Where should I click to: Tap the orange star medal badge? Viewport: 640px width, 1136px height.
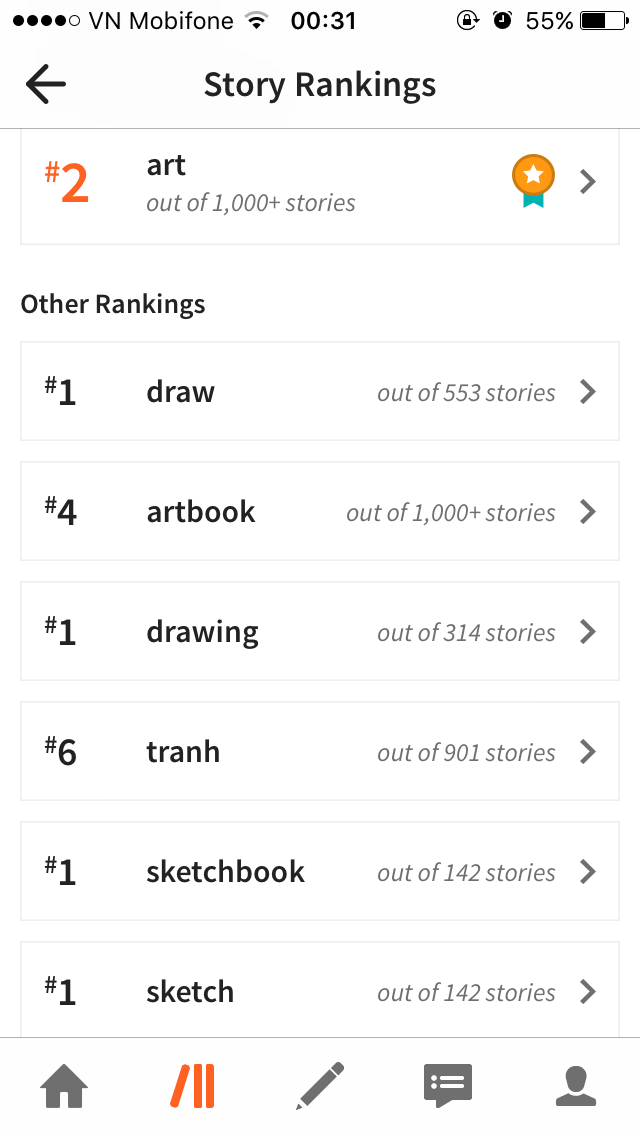click(x=533, y=180)
